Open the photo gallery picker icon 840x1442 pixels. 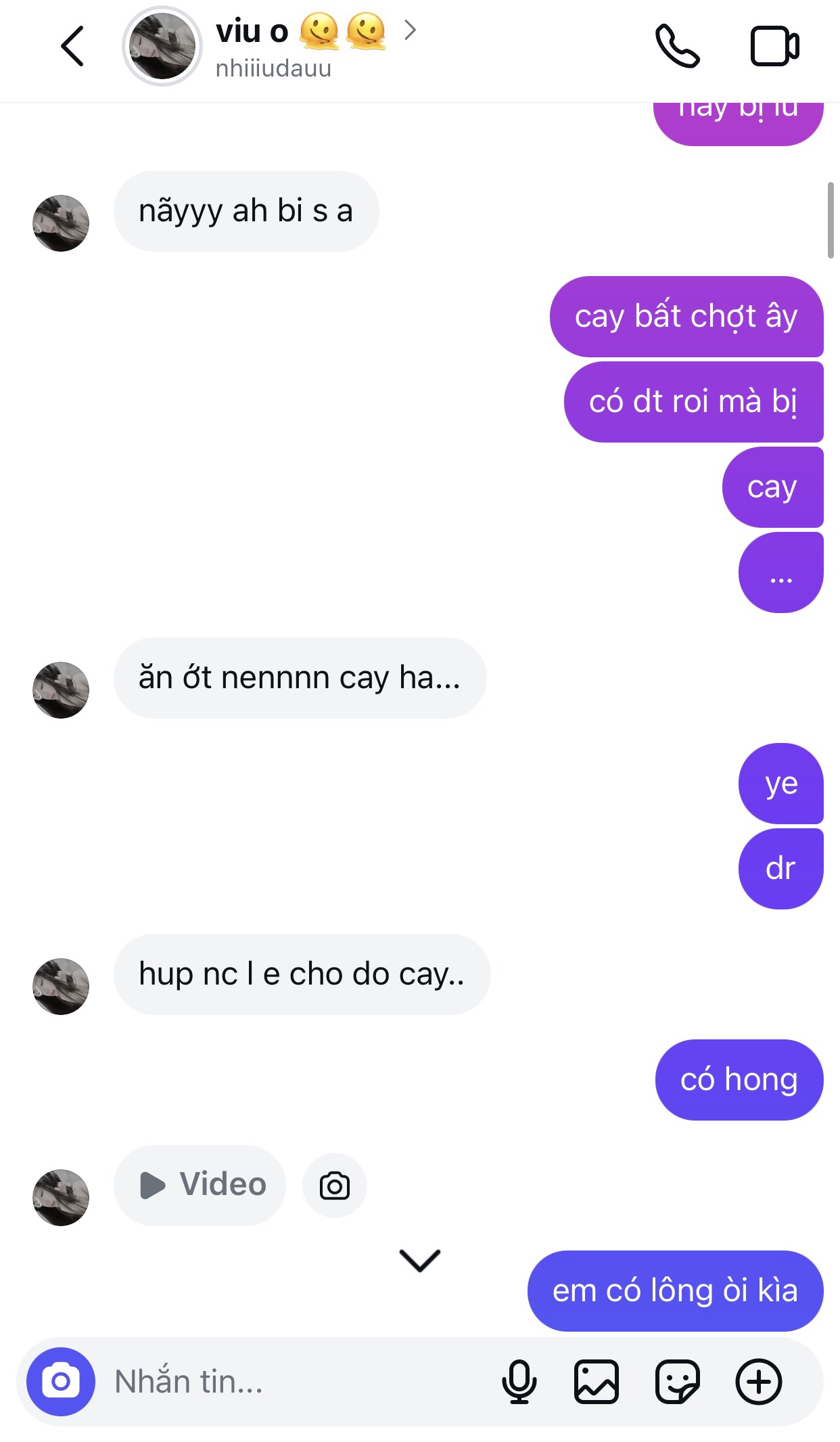tap(597, 1381)
